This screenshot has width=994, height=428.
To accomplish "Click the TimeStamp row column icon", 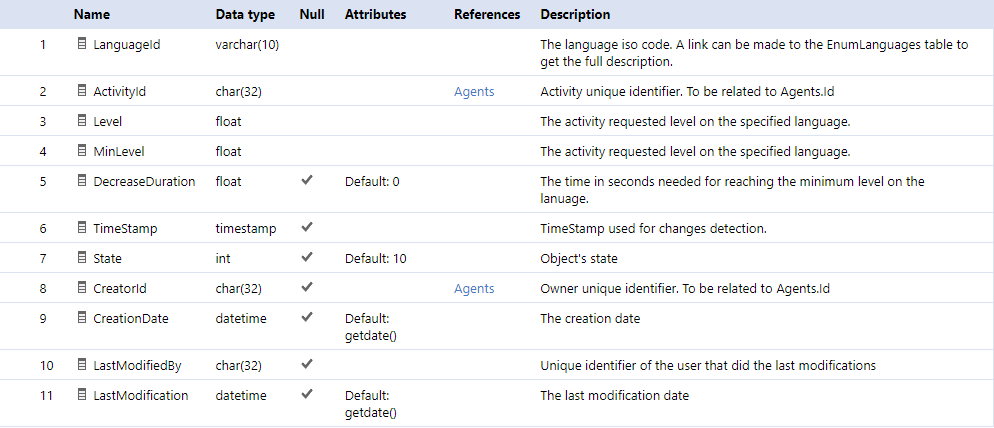I will coord(81,228).
